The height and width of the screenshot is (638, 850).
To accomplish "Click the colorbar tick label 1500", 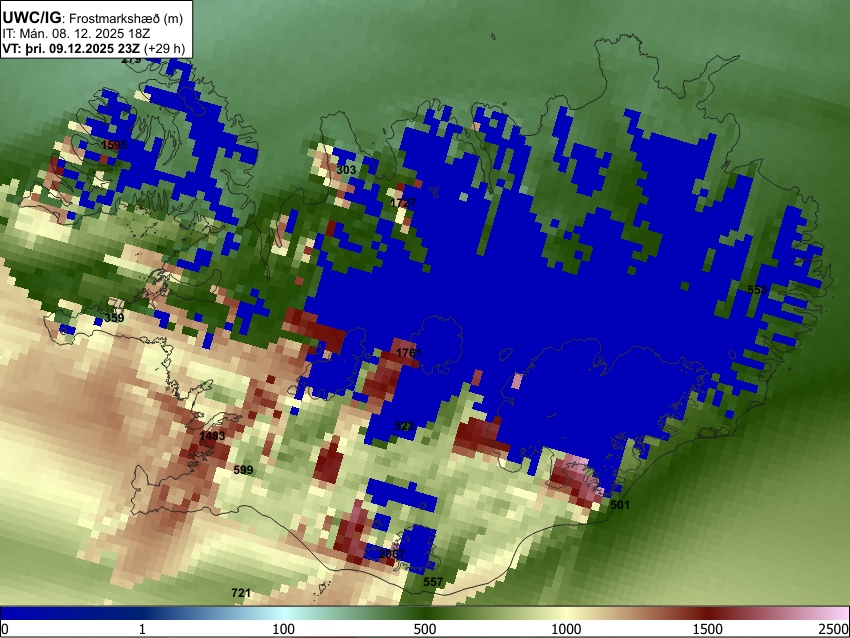I will click(x=707, y=629).
